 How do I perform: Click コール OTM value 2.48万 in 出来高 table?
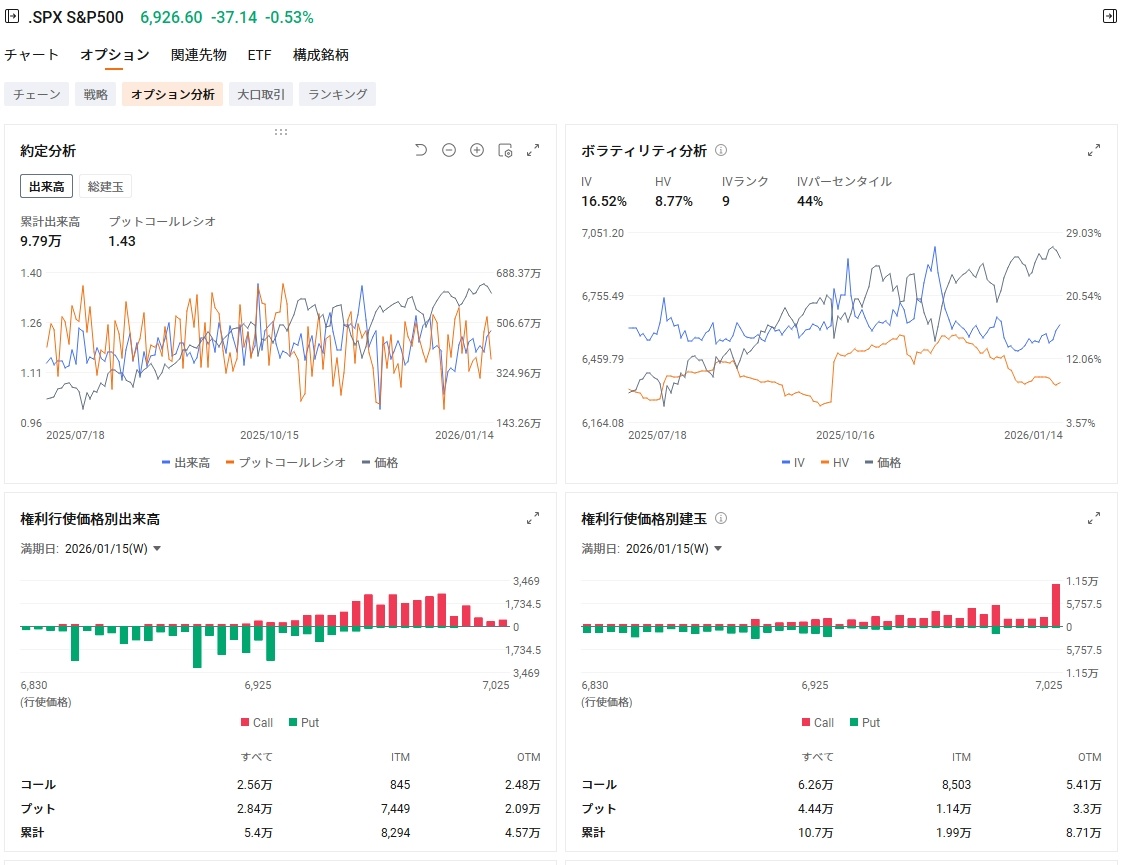[x=523, y=785]
